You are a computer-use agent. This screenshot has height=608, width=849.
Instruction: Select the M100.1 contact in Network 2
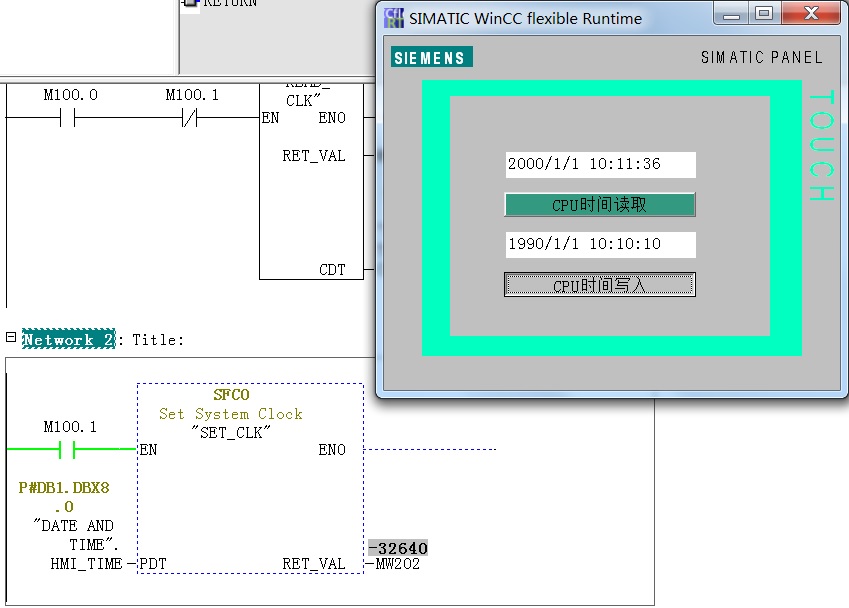pyautogui.click(x=68, y=449)
